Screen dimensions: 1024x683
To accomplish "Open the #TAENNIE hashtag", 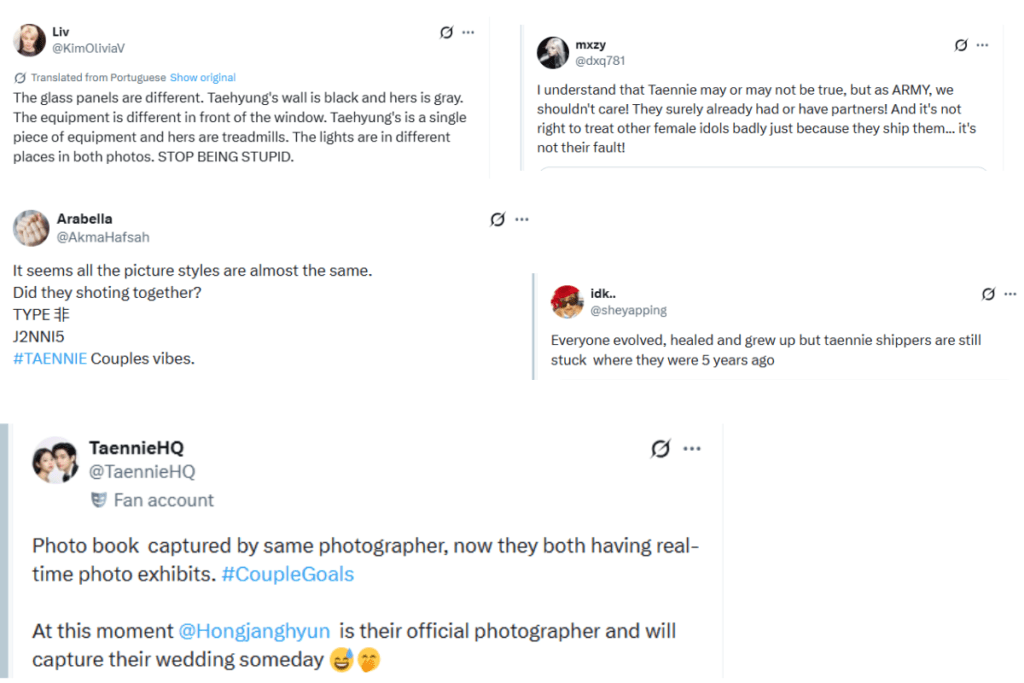I will [51, 357].
